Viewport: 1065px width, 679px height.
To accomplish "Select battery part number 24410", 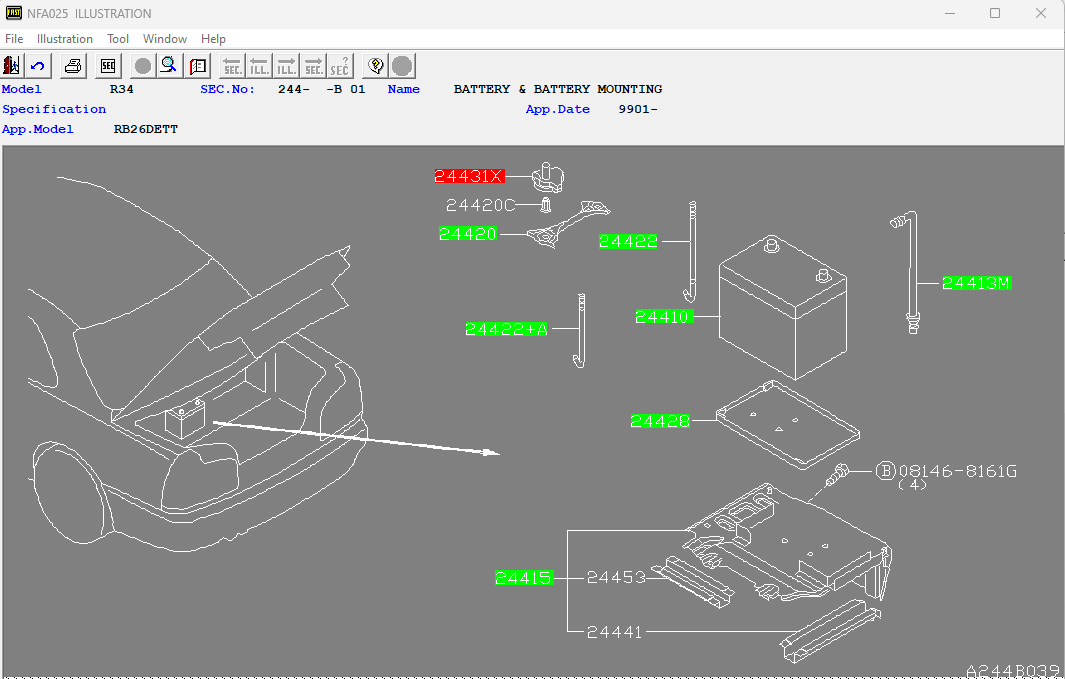I will [662, 317].
